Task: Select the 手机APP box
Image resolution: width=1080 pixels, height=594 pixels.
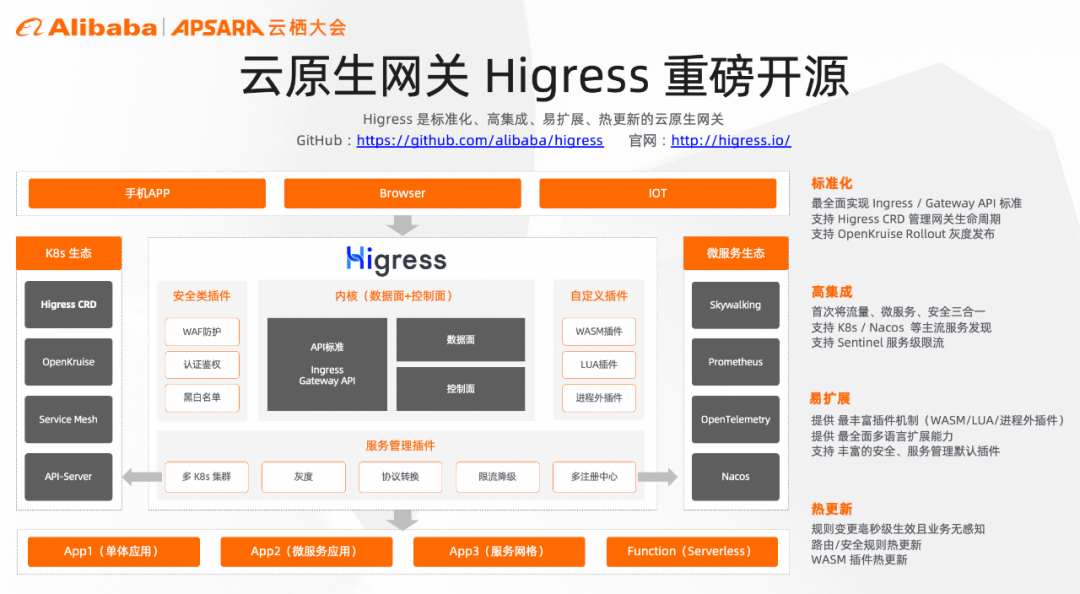Action: tap(147, 193)
